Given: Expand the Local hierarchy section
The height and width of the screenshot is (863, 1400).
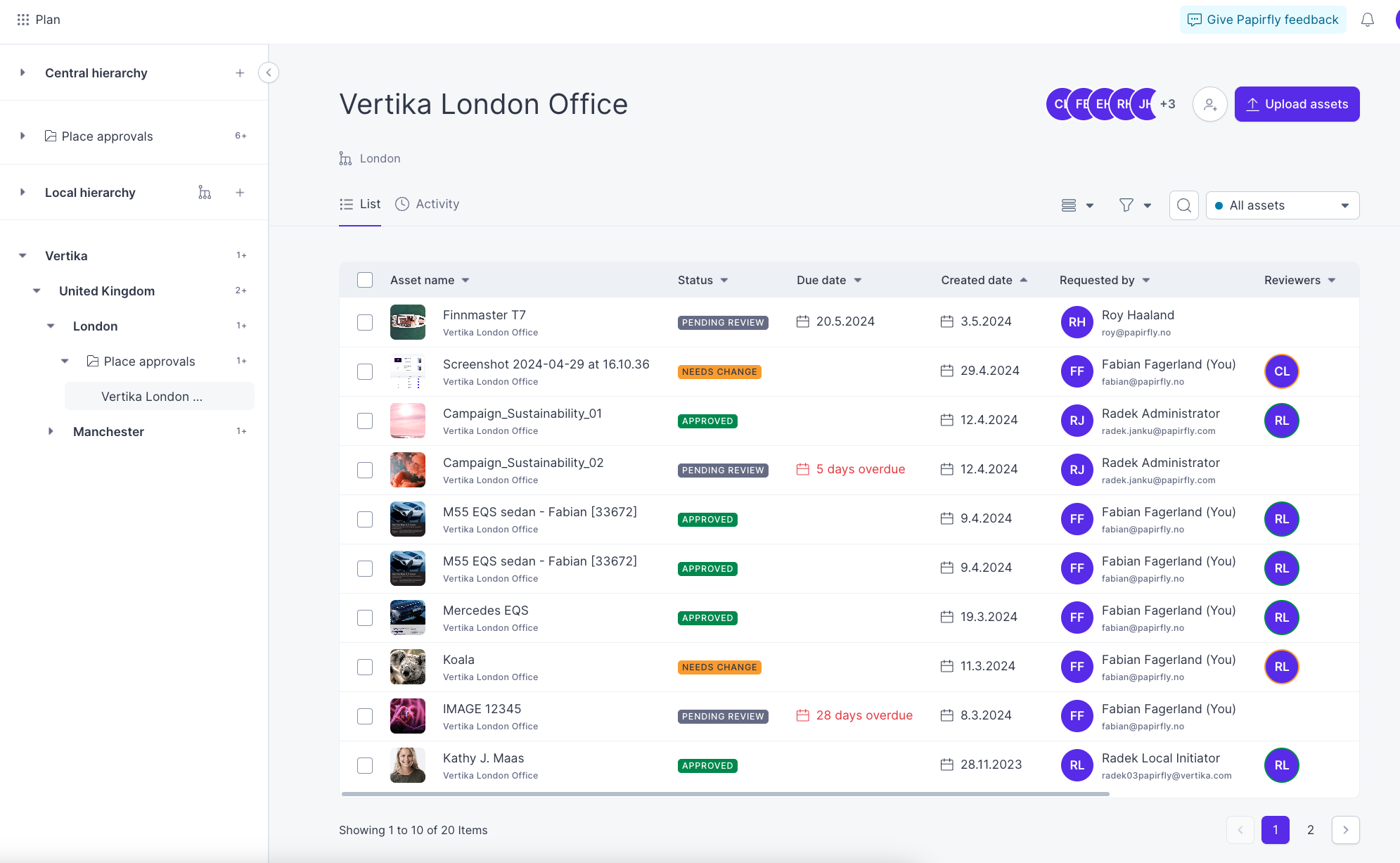Looking at the screenshot, I should (23, 192).
